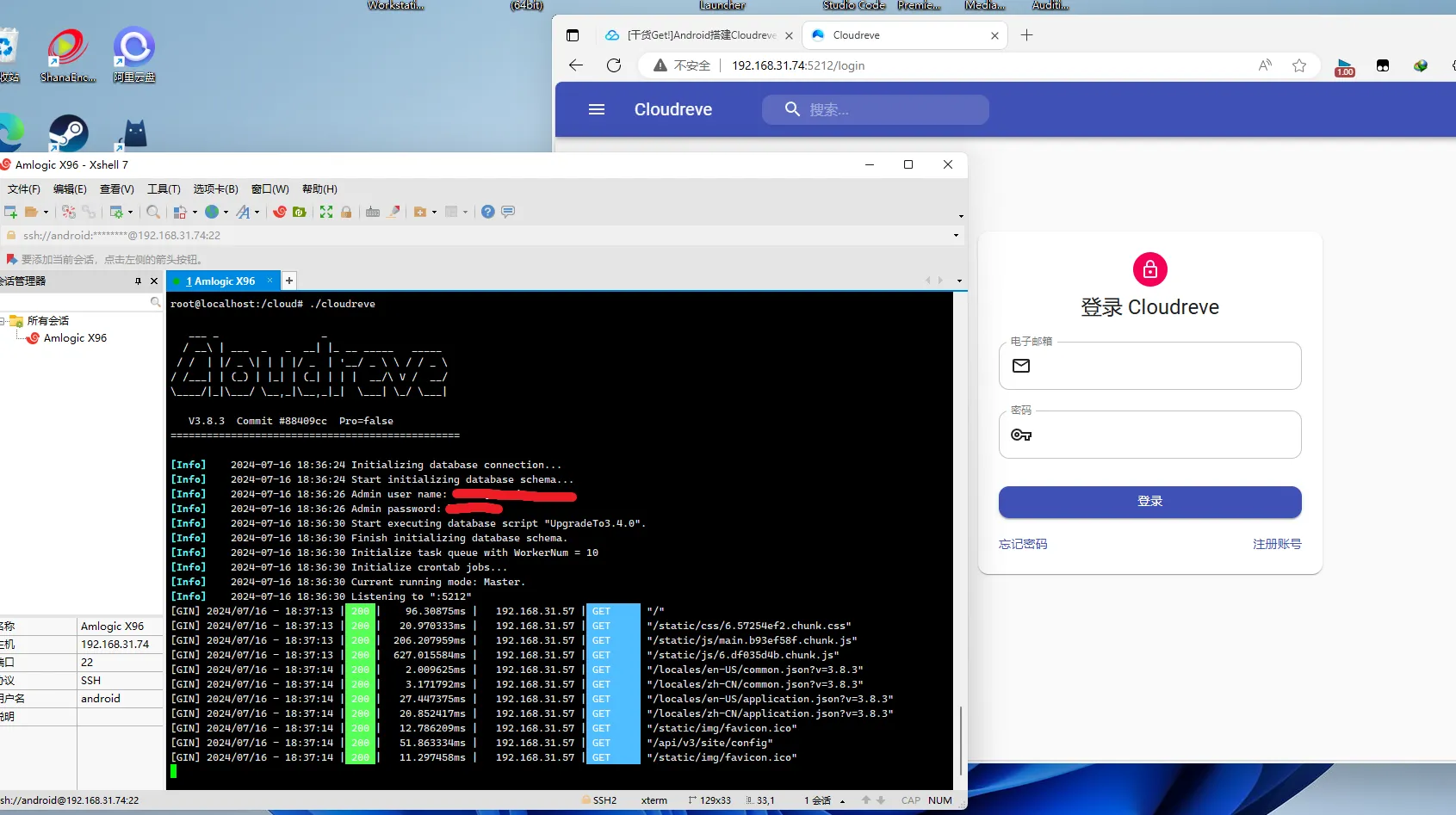This screenshot has width=1456, height=815.
Task: Click the new session icon in Xshell toolbar
Action: click(11, 212)
